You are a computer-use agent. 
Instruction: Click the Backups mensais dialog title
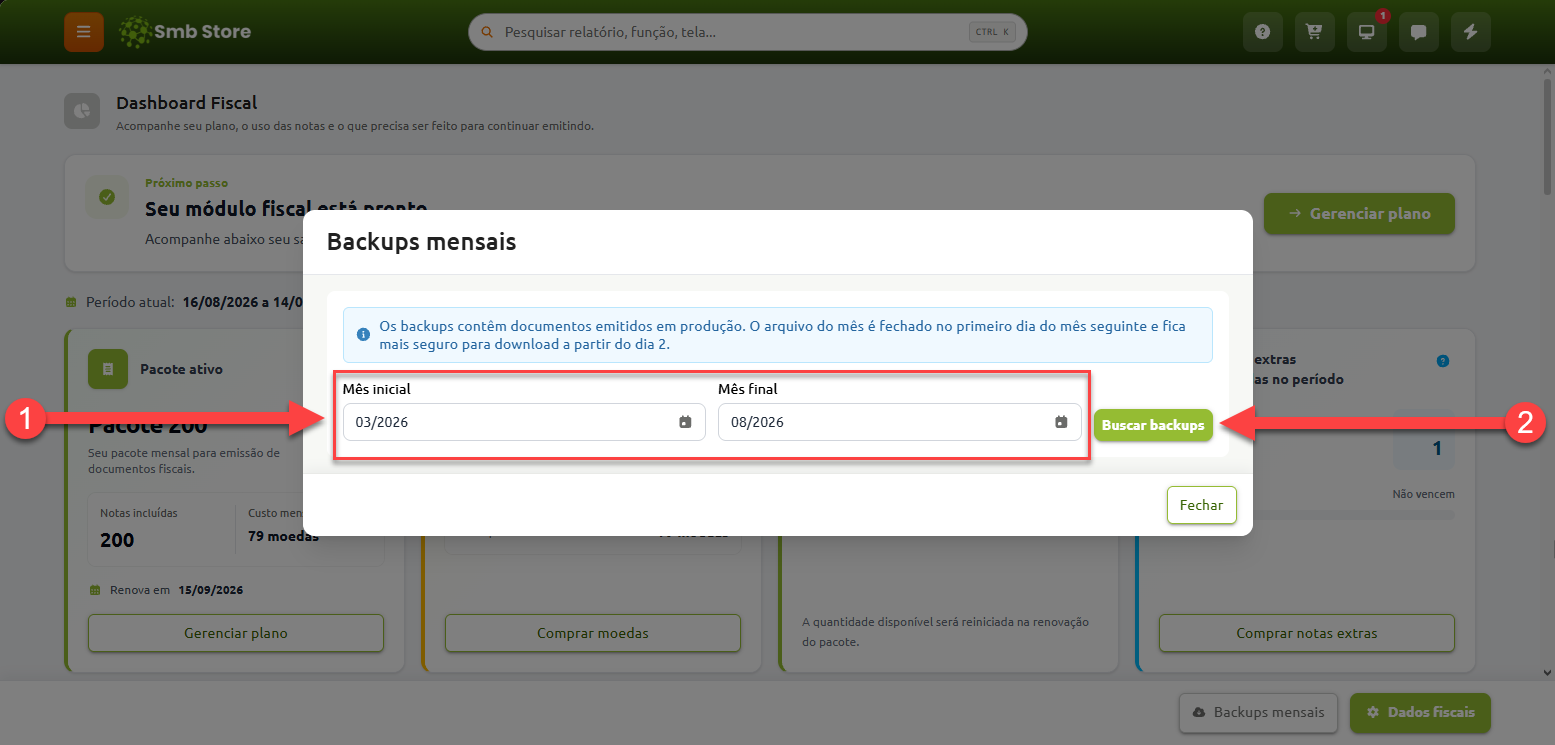click(x=422, y=242)
